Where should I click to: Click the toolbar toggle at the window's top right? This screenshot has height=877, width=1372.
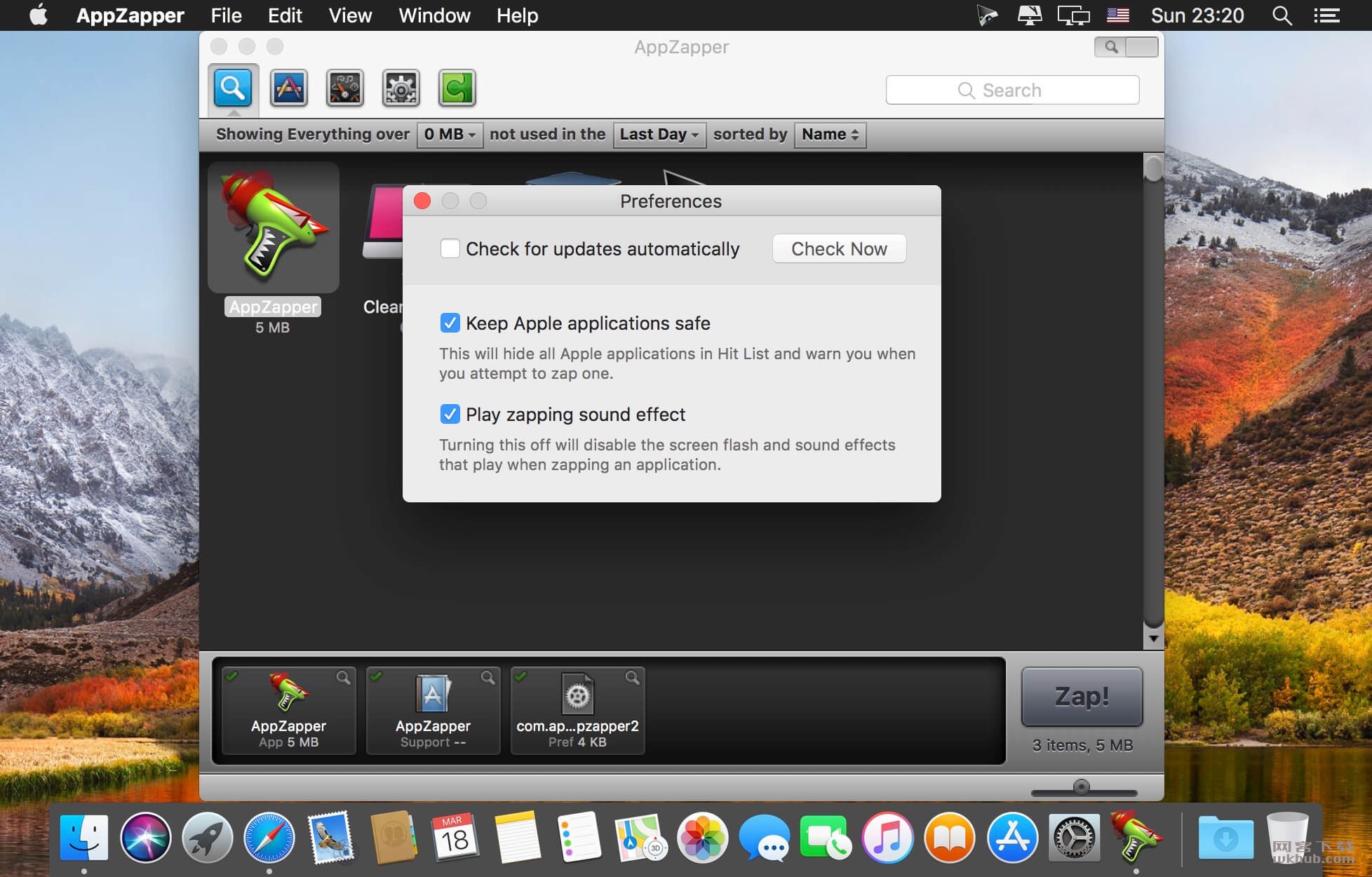[1126, 47]
